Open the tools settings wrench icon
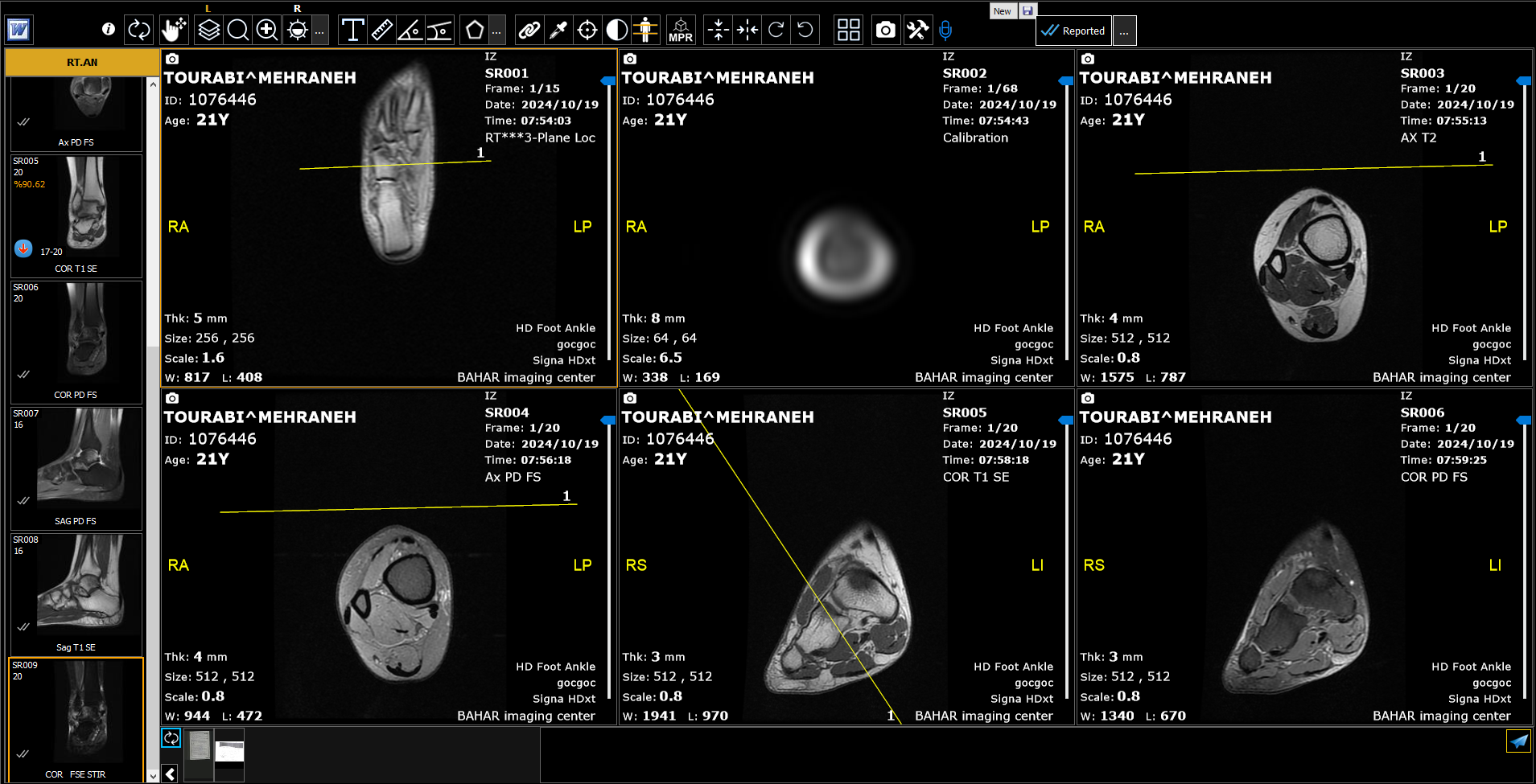Screen dimensions: 1536x784 917,31
